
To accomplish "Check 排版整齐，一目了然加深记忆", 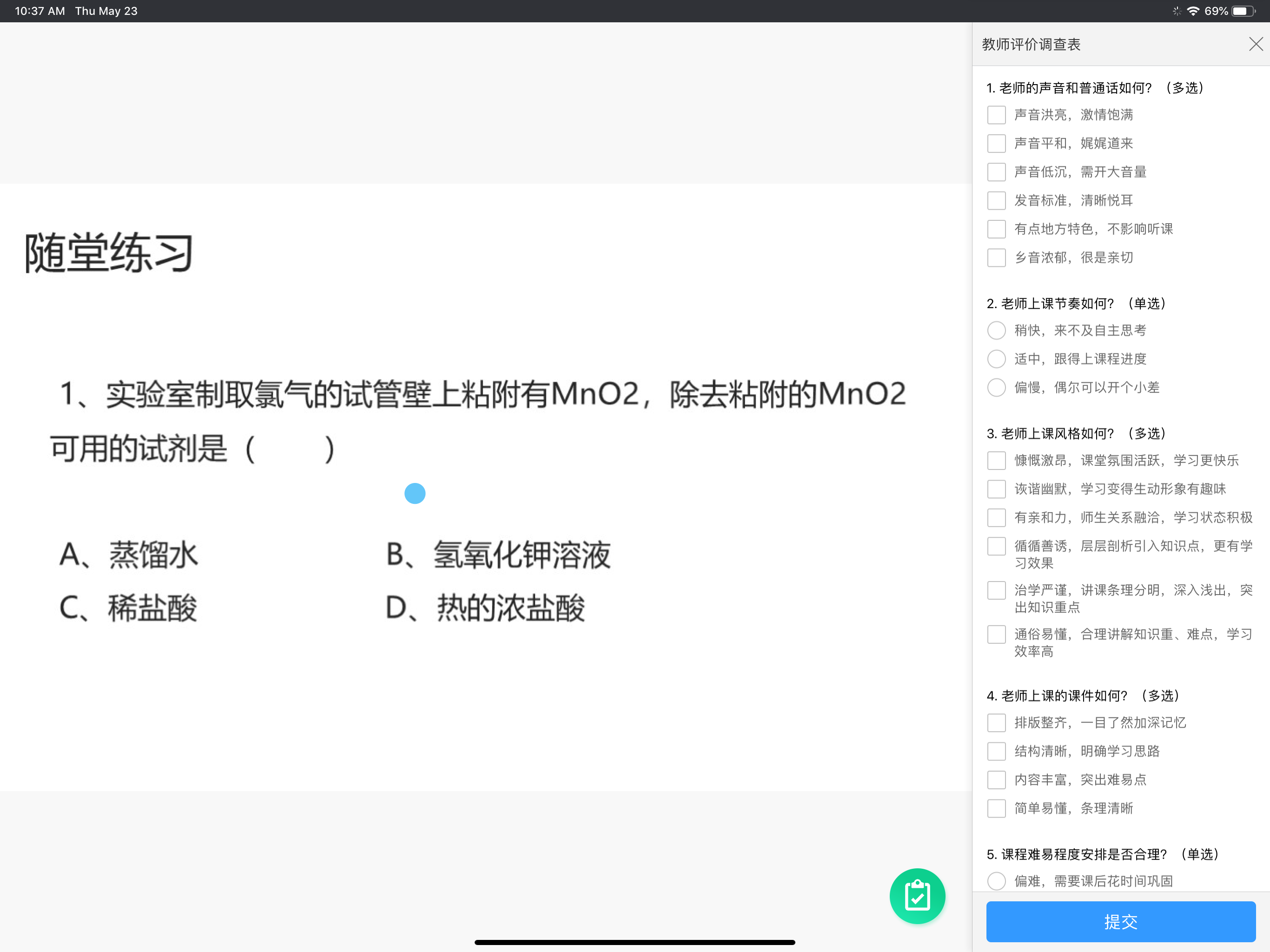I will click(x=996, y=723).
